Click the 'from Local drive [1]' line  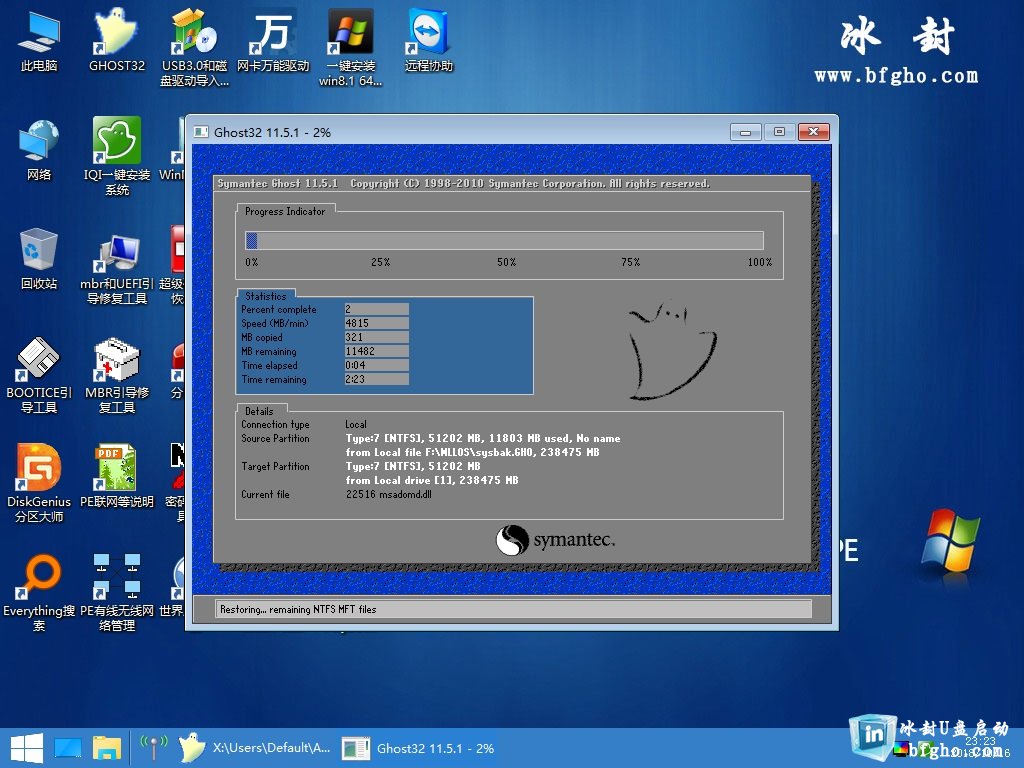(x=432, y=480)
